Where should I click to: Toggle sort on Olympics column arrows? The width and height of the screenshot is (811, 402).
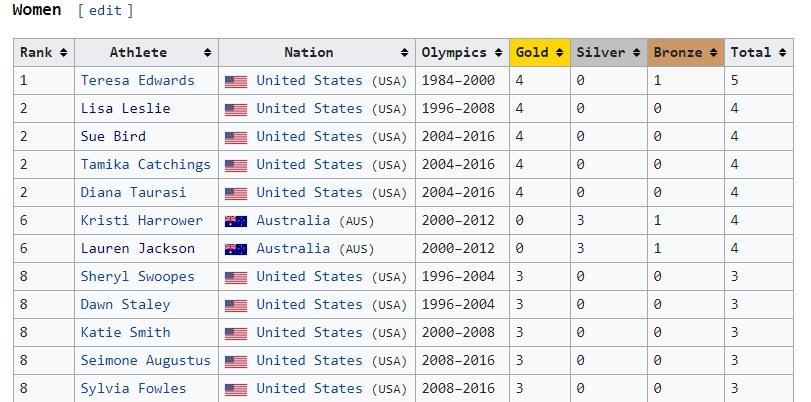[x=499, y=53]
